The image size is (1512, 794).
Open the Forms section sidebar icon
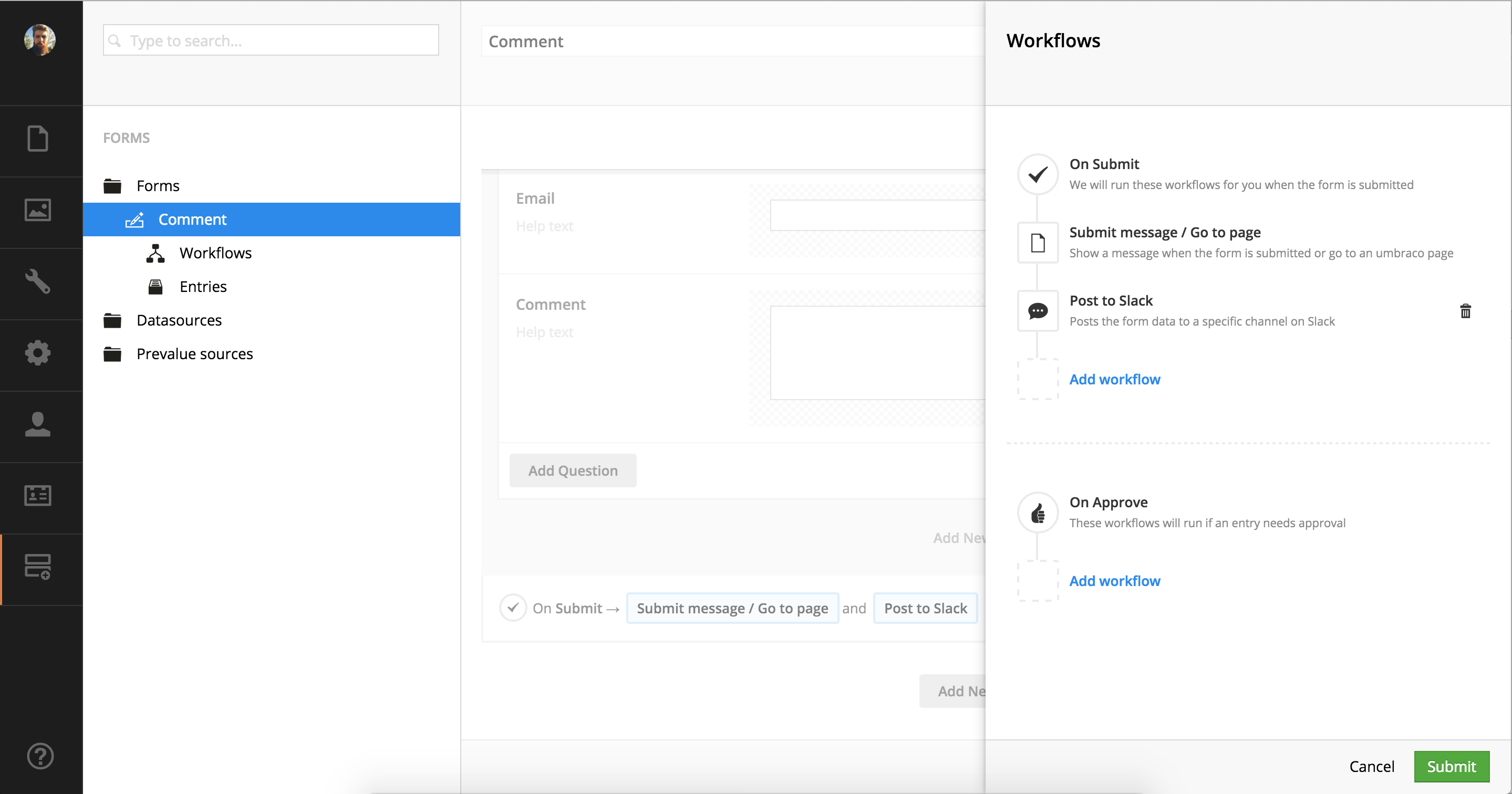38,567
